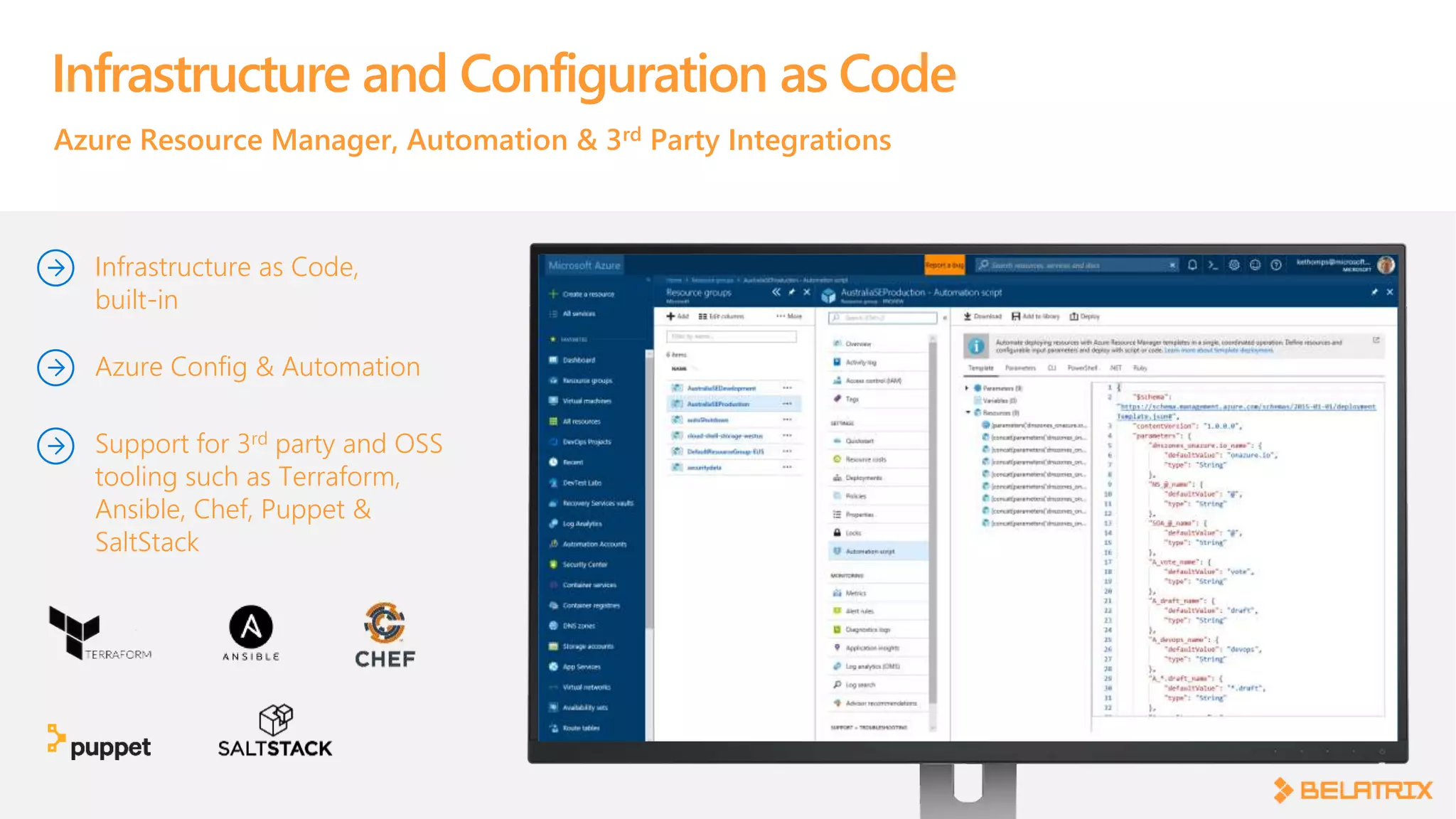Collapse Resource groups blade with double chevron
1456x819 pixels.
(x=776, y=292)
